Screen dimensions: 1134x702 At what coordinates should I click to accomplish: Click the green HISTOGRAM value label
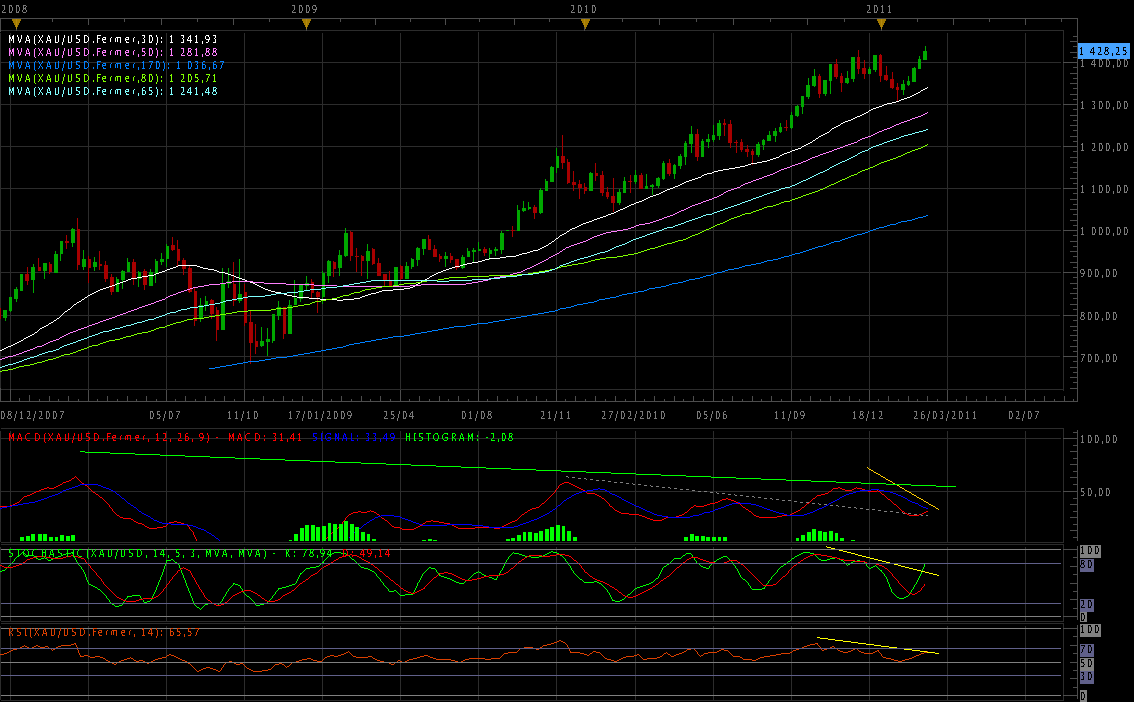(x=460, y=437)
